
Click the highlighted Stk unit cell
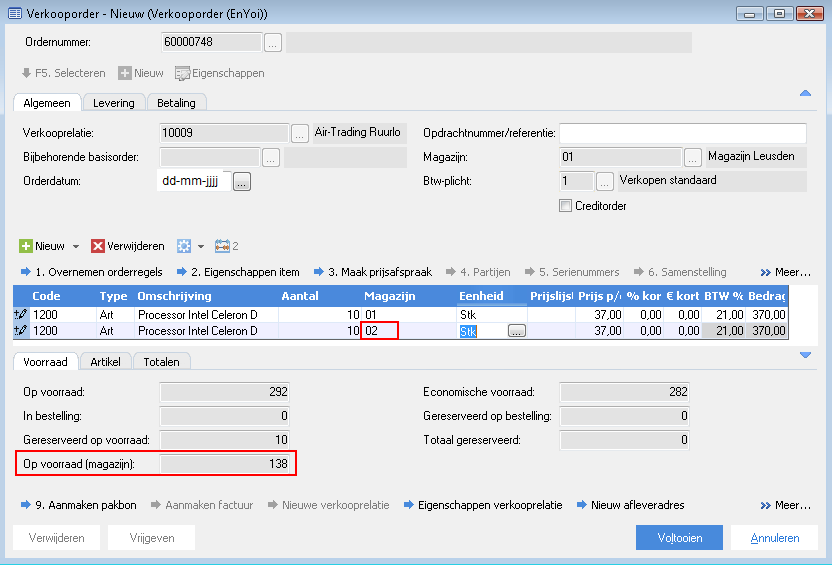tap(468, 332)
